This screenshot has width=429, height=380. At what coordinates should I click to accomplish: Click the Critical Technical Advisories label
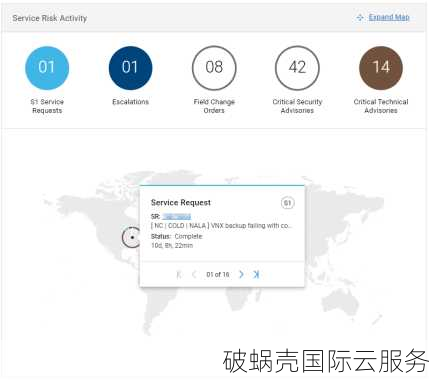coord(381,106)
